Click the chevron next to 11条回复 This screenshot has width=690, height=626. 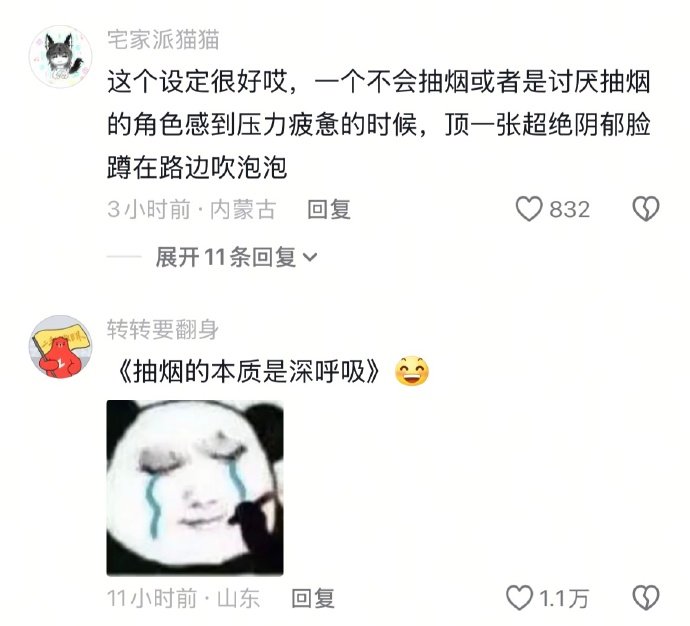310,257
